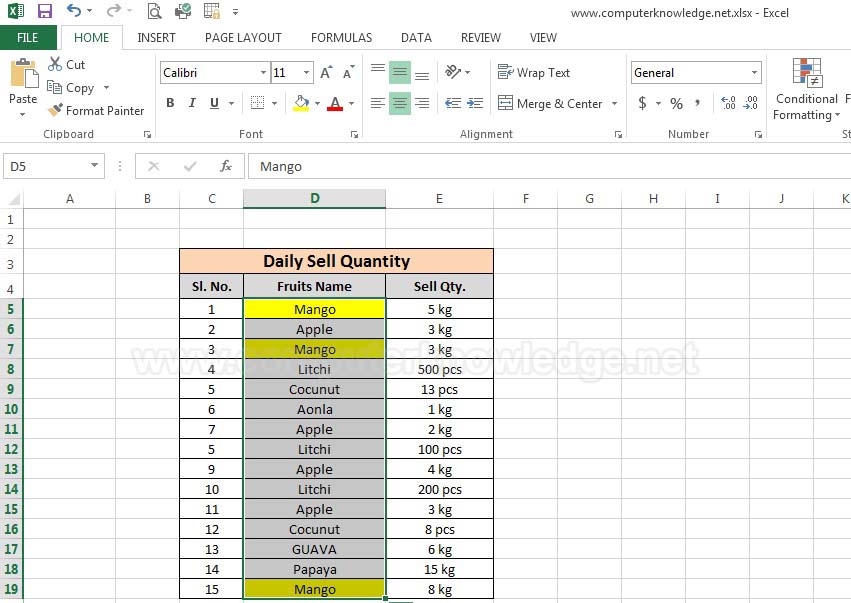Toggle Bold formatting
This screenshot has height=603, width=851.
(170, 103)
